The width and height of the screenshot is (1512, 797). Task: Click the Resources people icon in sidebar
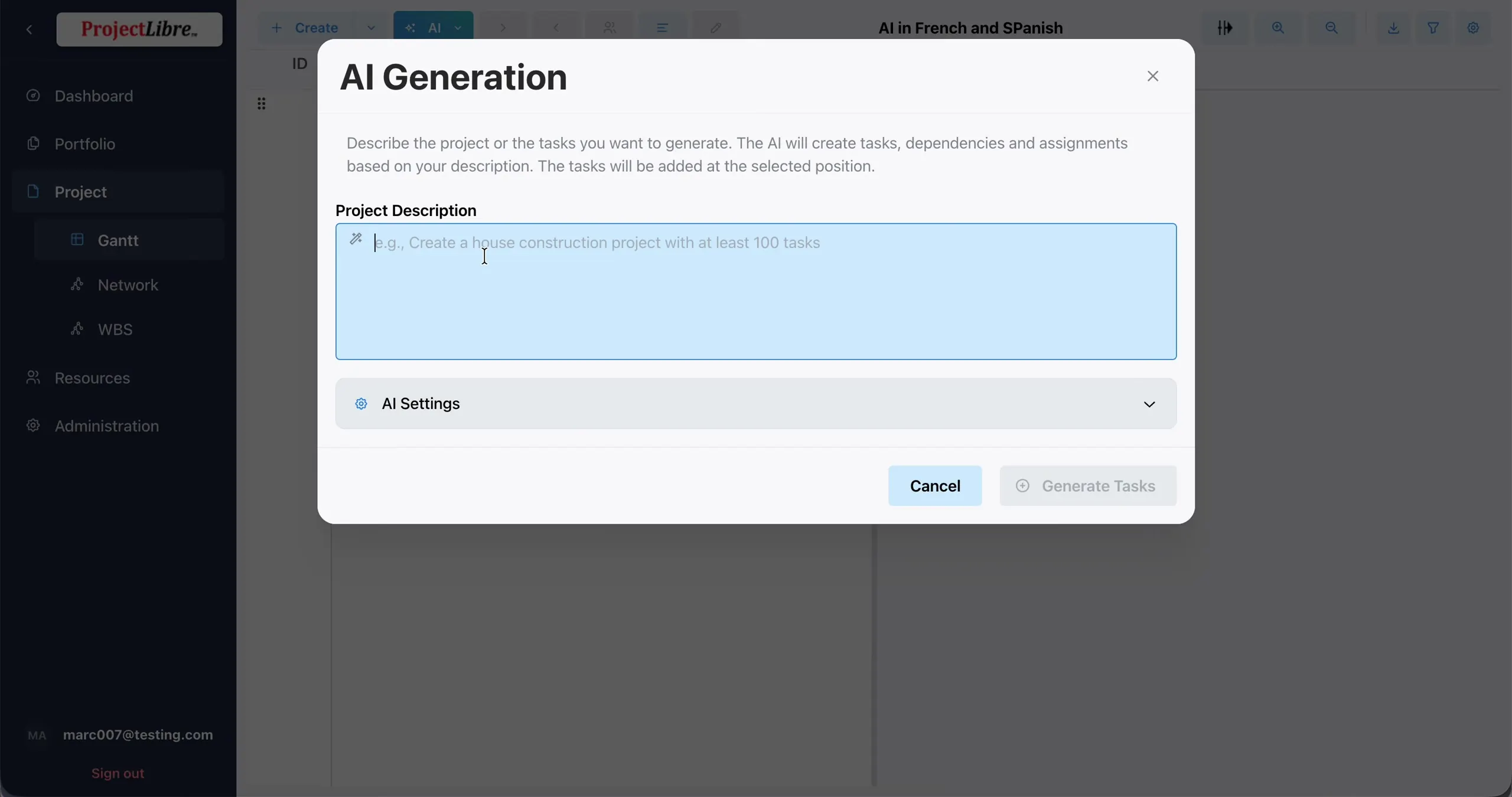[x=33, y=377]
